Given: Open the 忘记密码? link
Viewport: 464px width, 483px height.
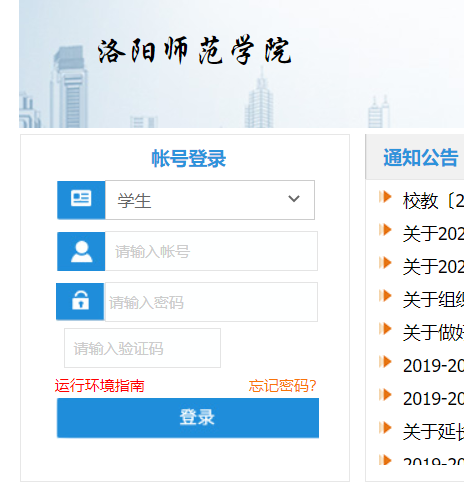Looking at the screenshot, I should [282, 386].
